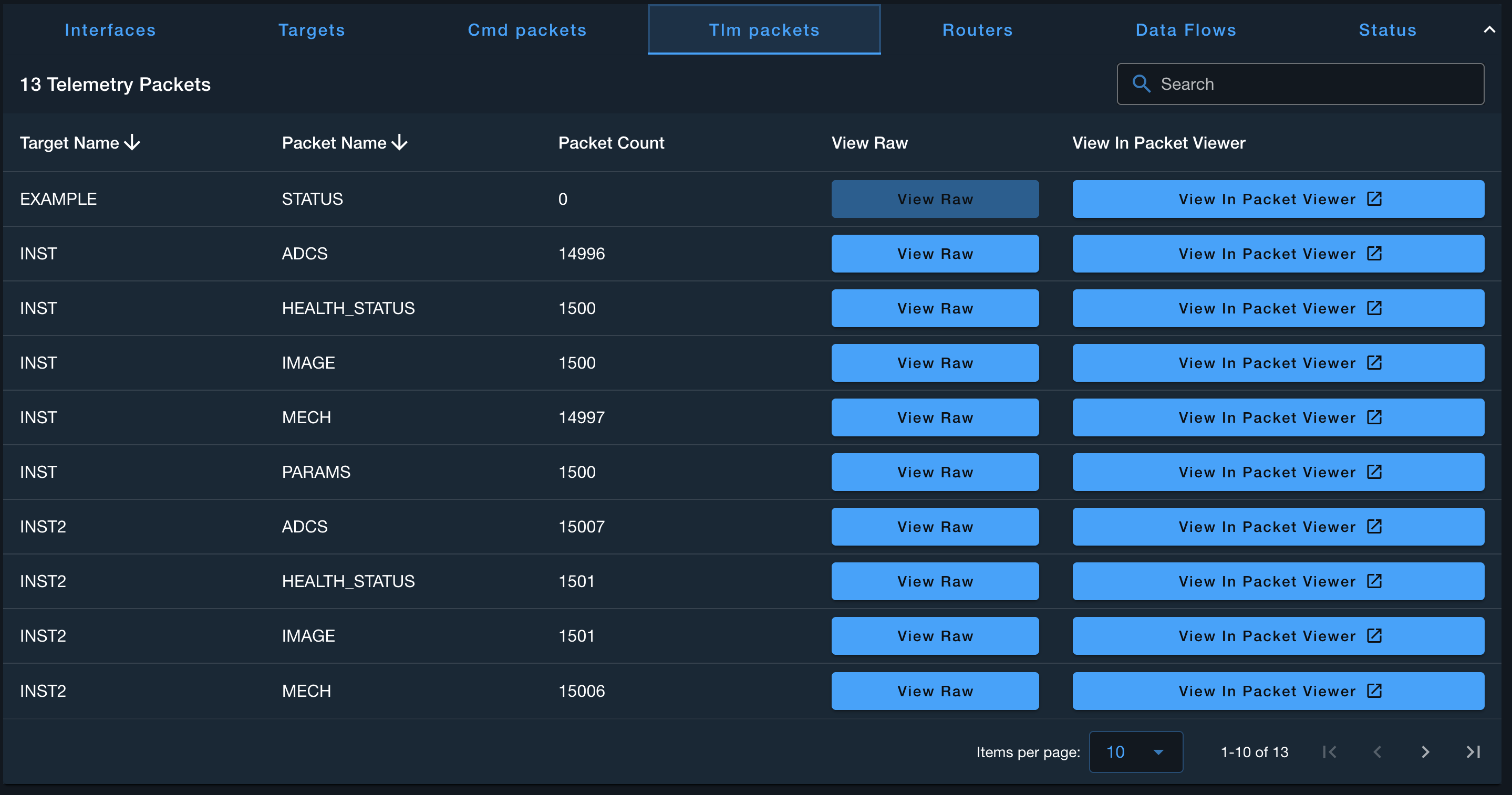
Task: Collapse the tab panel with the top-right chevron
Action: [x=1489, y=29]
